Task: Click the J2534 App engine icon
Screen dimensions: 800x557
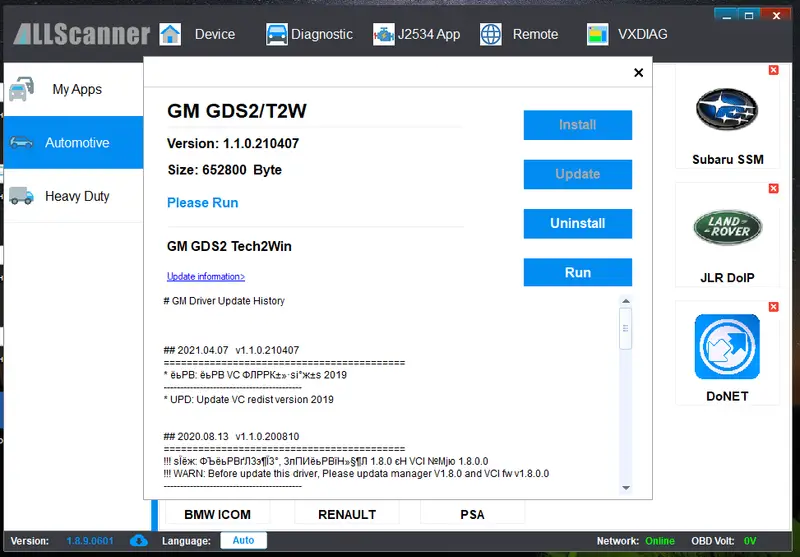Action: tap(383, 34)
